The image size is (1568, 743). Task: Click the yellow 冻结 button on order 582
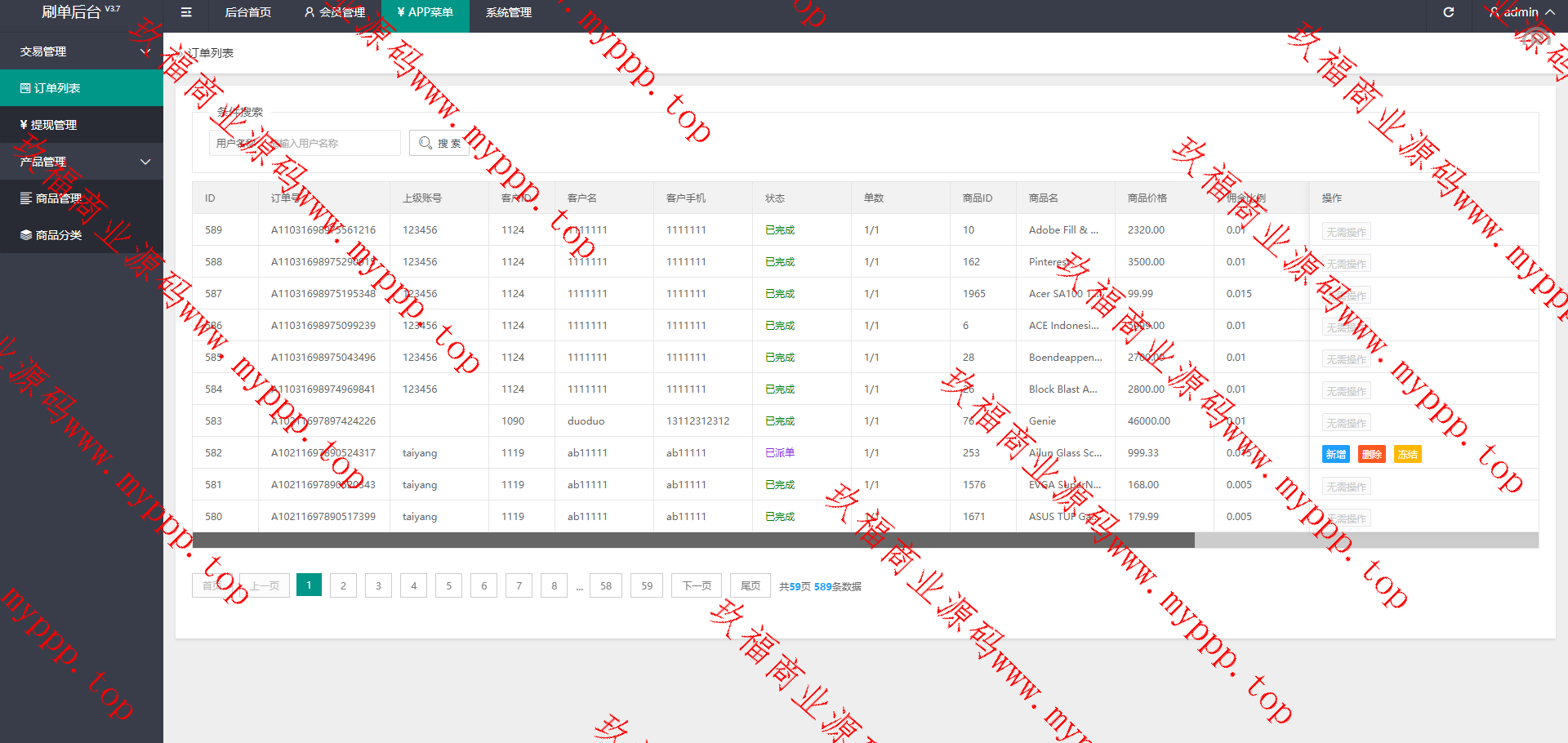1407,454
